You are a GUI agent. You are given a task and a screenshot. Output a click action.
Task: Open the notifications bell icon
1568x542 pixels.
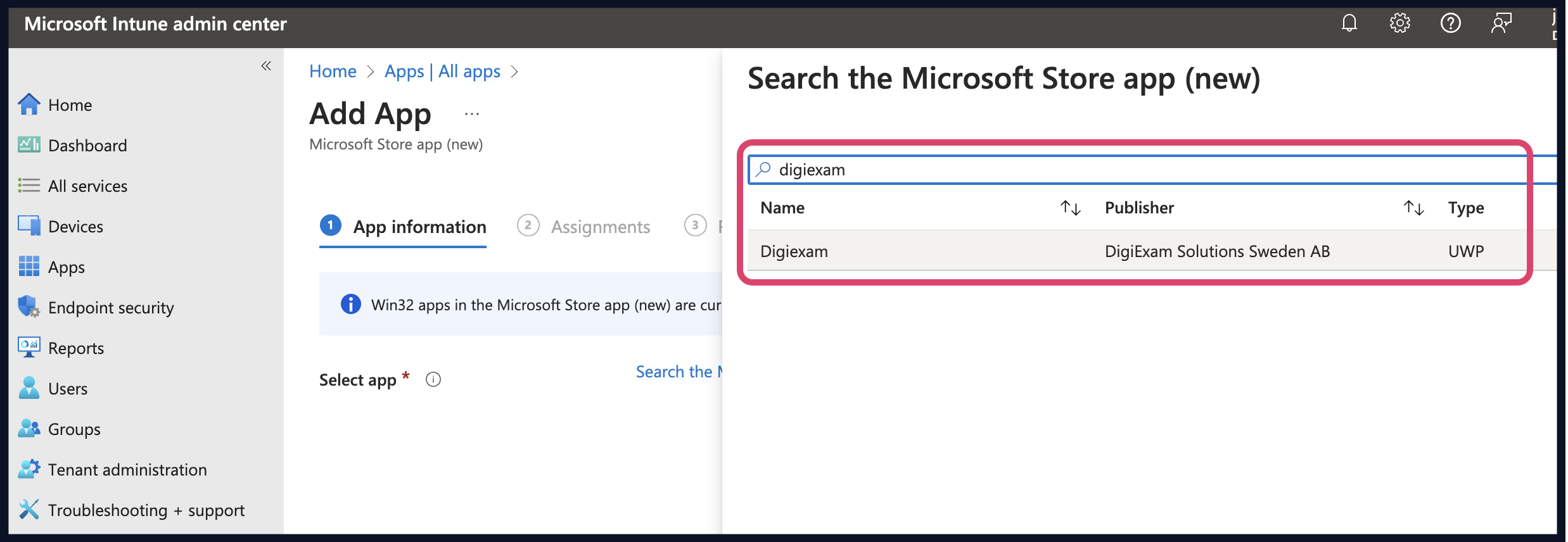(x=1349, y=23)
